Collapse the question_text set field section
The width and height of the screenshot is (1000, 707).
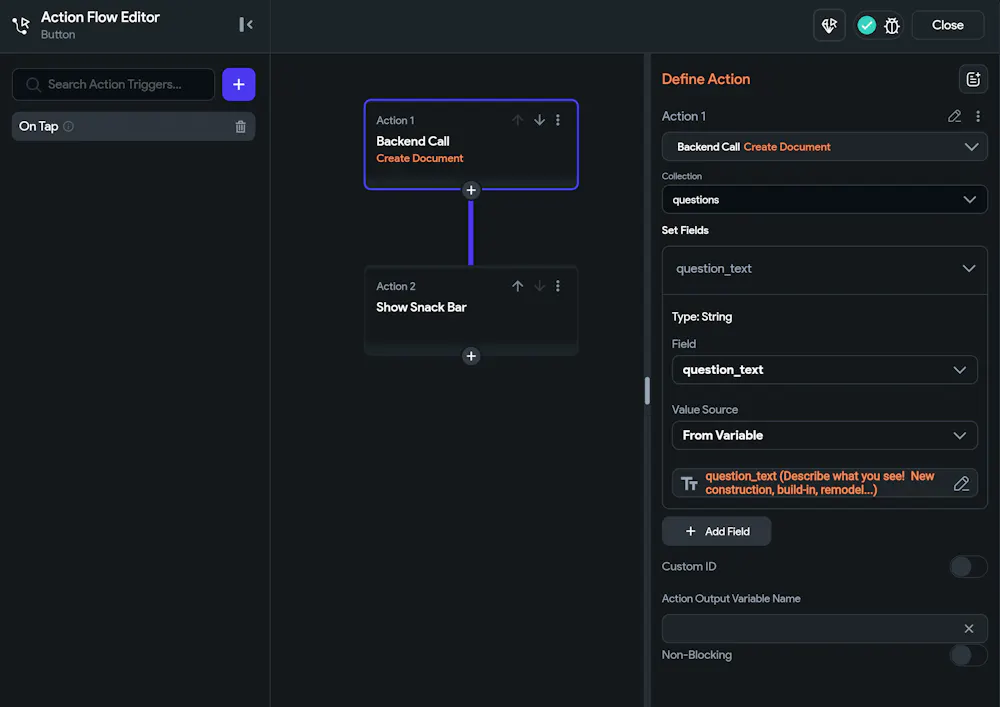click(968, 268)
